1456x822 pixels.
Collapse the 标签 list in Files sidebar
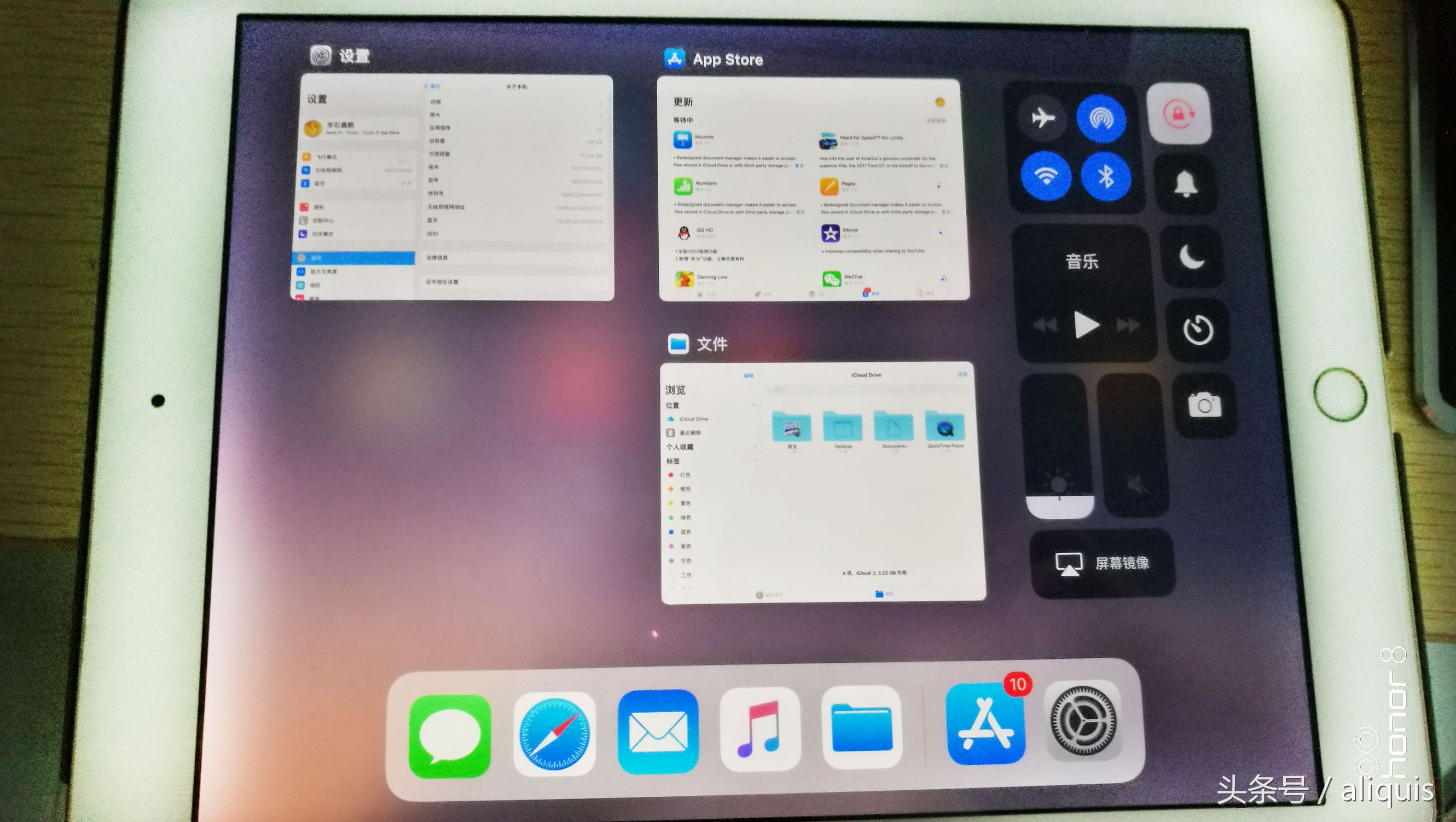coord(755,461)
